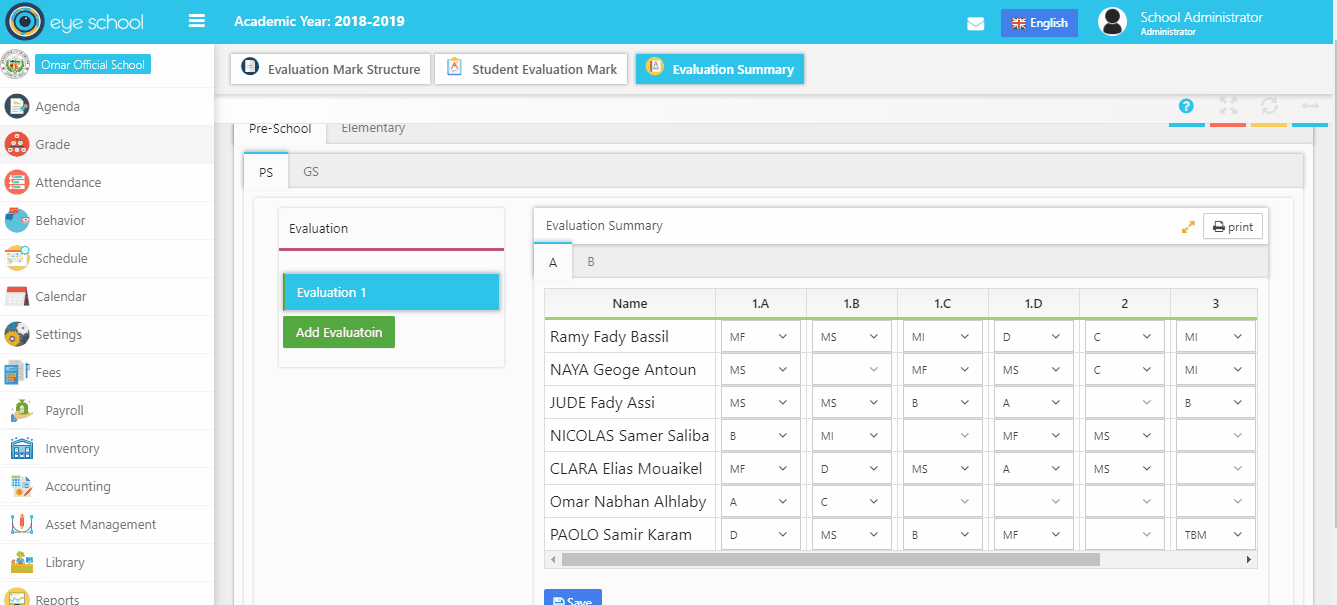Open NAYA Geoge Antoun's empty 1.B dropdown
Image resolution: width=1337 pixels, height=605 pixels.
851,369
